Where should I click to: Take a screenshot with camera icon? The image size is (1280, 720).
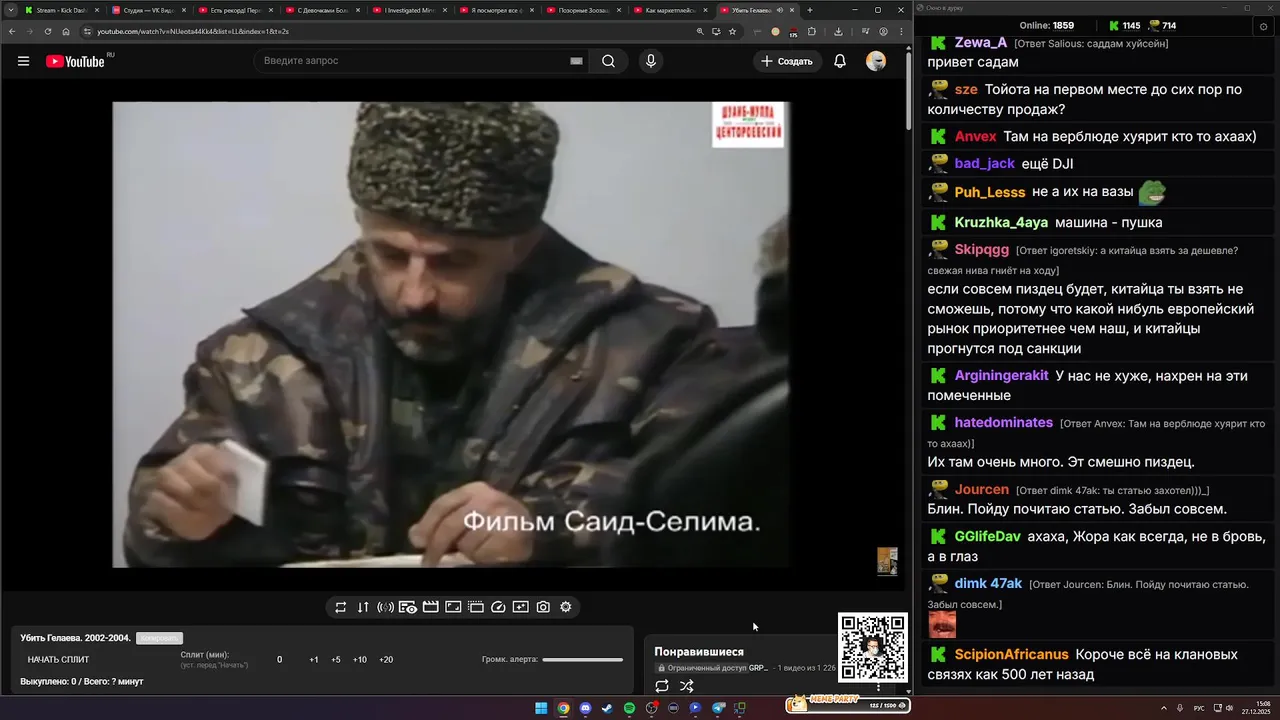pyautogui.click(x=543, y=607)
